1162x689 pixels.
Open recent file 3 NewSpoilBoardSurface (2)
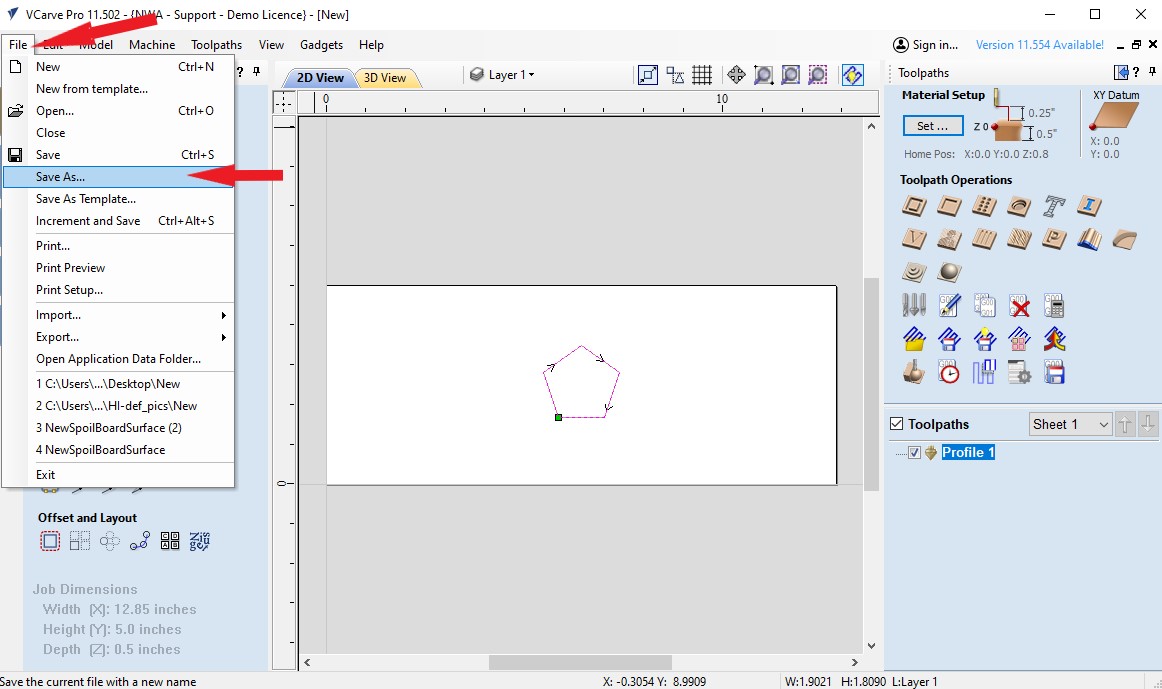119,427
